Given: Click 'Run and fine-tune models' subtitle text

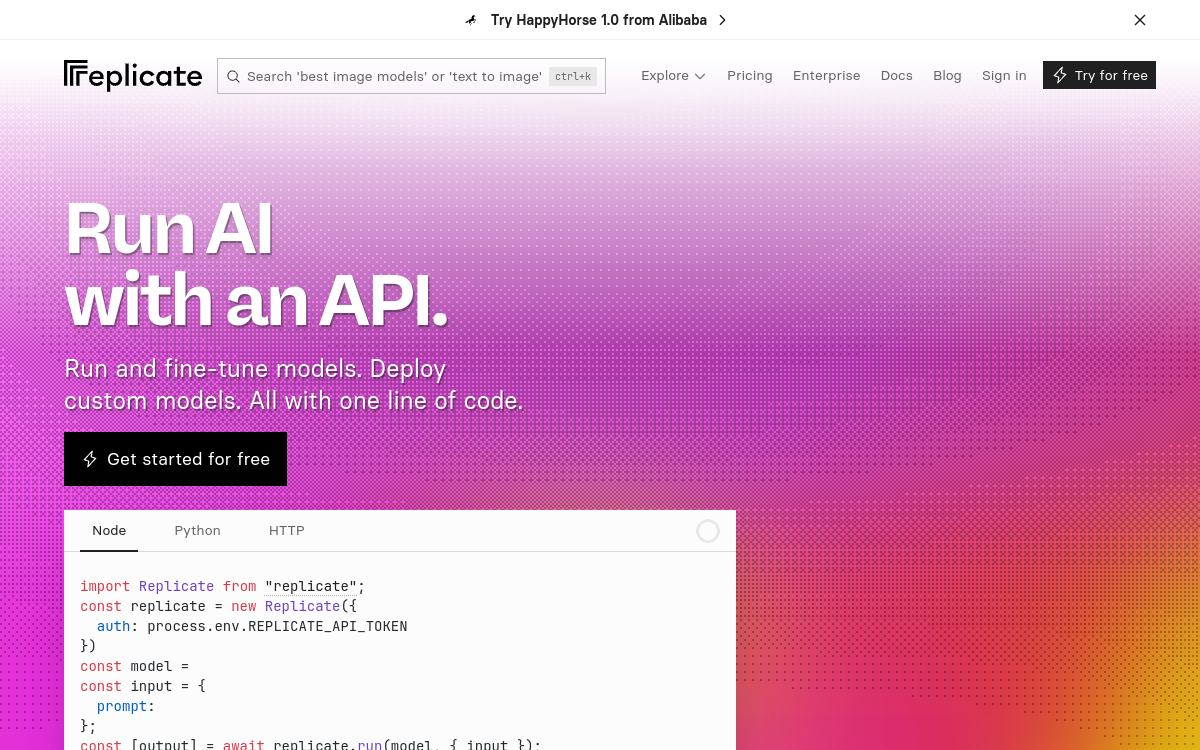Looking at the screenshot, I should [x=293, y=385].
